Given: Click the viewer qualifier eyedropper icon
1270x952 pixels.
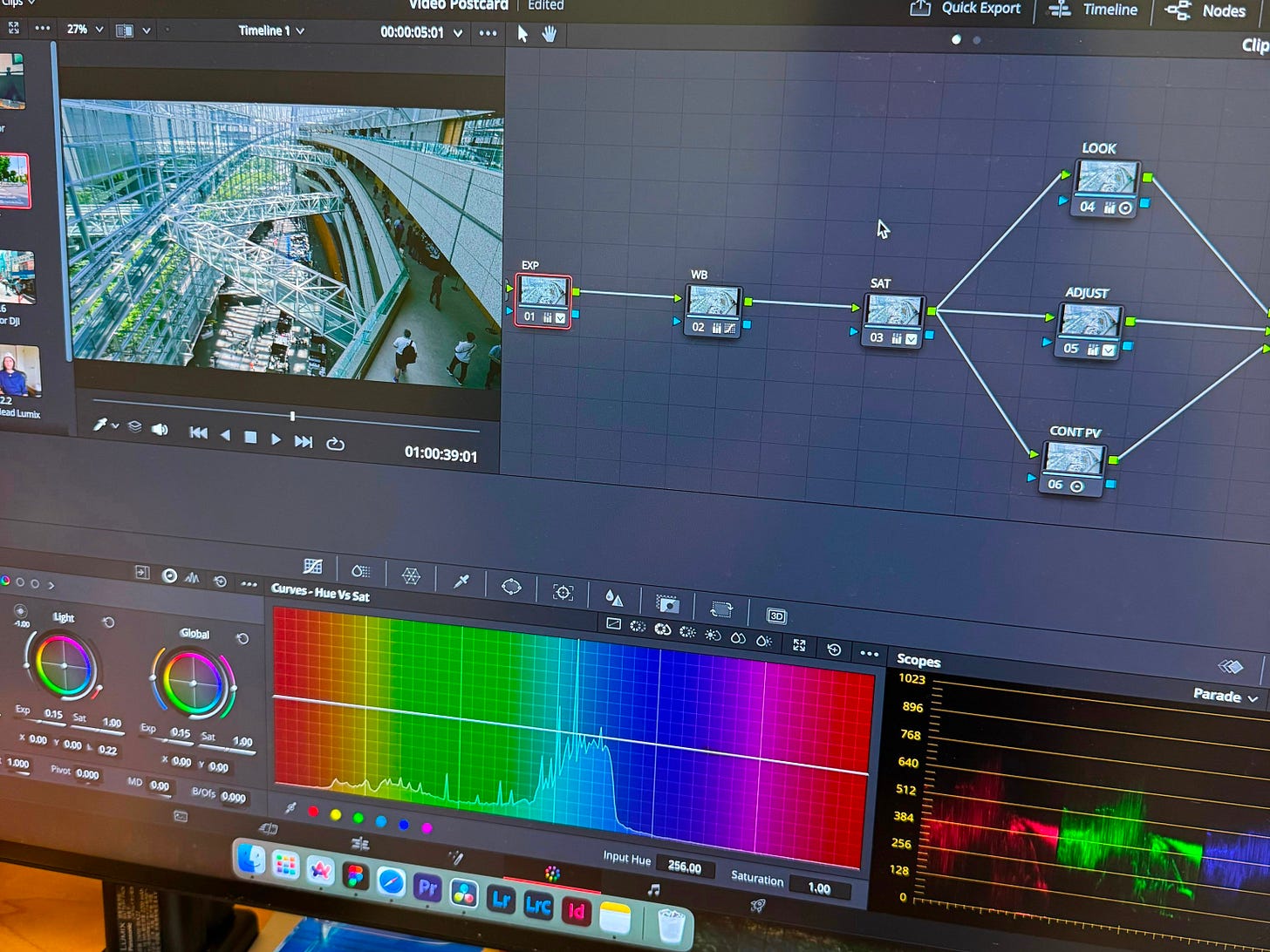Looking at the screenshot, I should tap(100, 425).
